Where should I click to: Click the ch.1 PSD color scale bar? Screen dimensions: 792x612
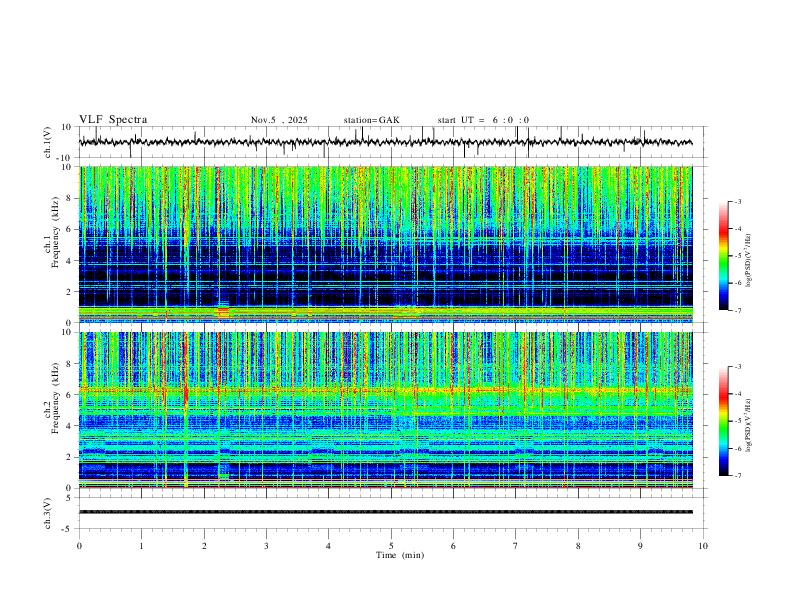tap(723, 256)
